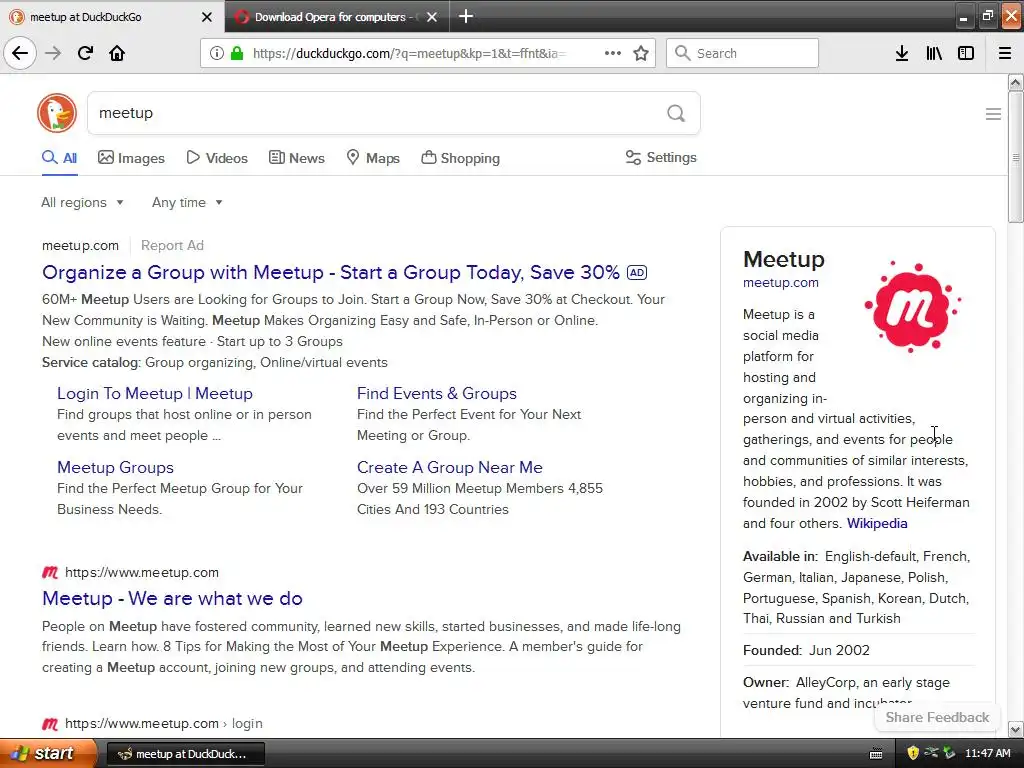This screenshot has height=768, width=1024.
Task: Switch to the Shopping tab
Action: coord(460,158)
